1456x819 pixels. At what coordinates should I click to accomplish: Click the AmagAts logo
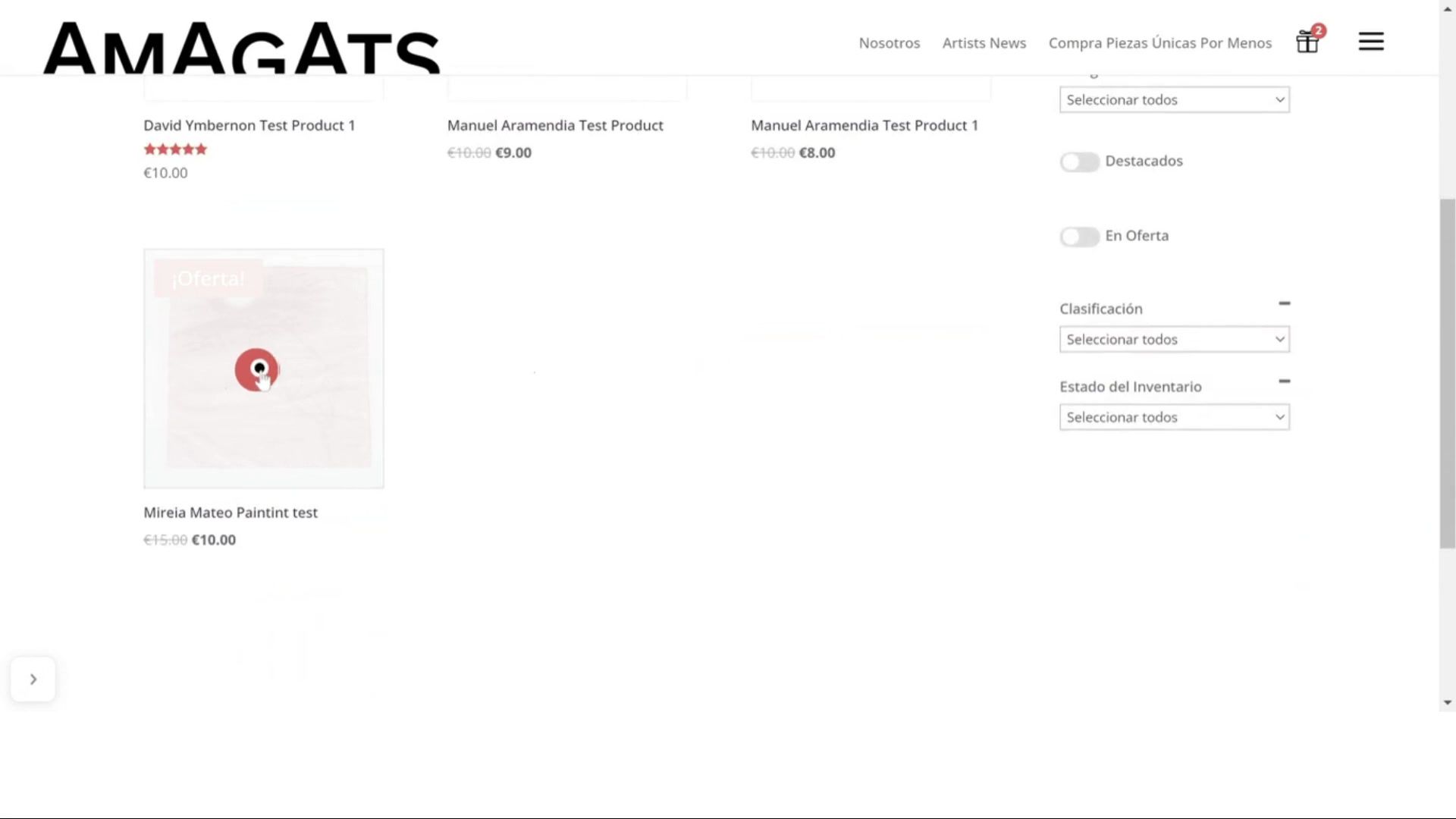pyautogui.click(x=241, y=48)
